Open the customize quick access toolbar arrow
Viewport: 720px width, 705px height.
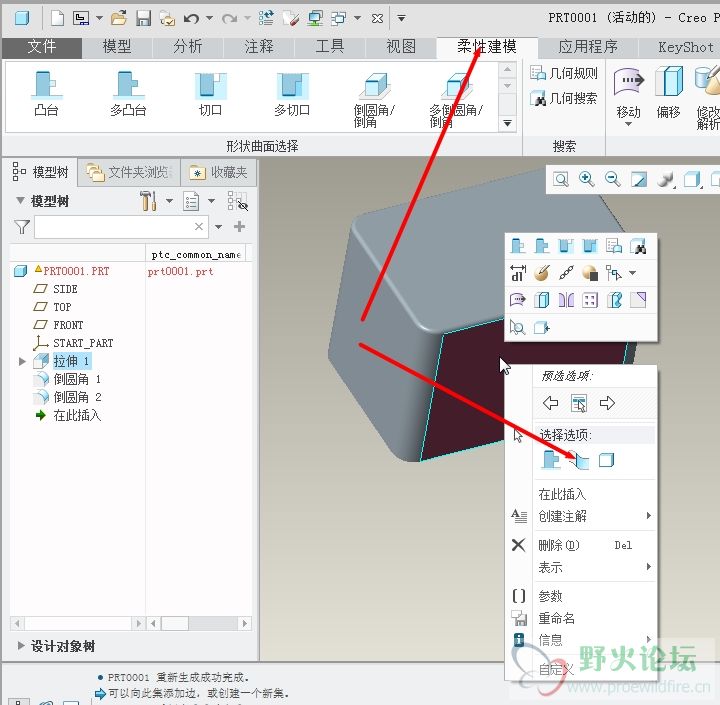[401, 18]
